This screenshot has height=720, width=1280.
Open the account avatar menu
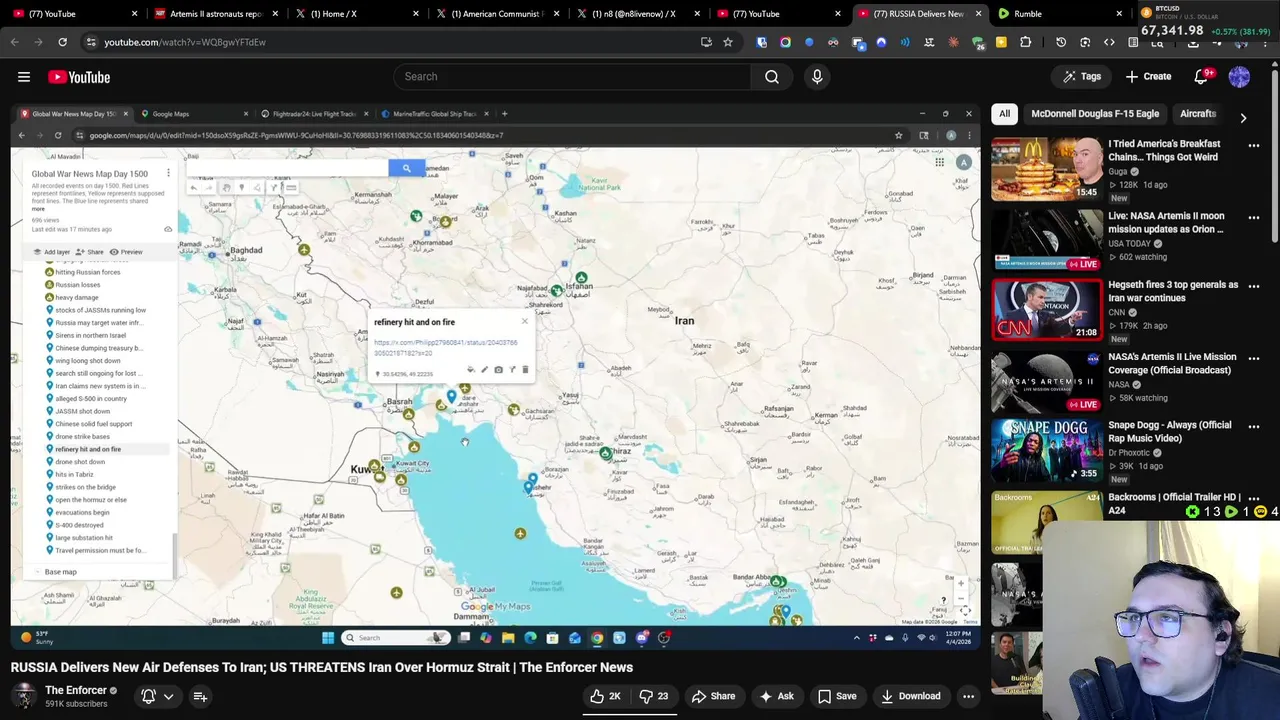(1239, 77)
